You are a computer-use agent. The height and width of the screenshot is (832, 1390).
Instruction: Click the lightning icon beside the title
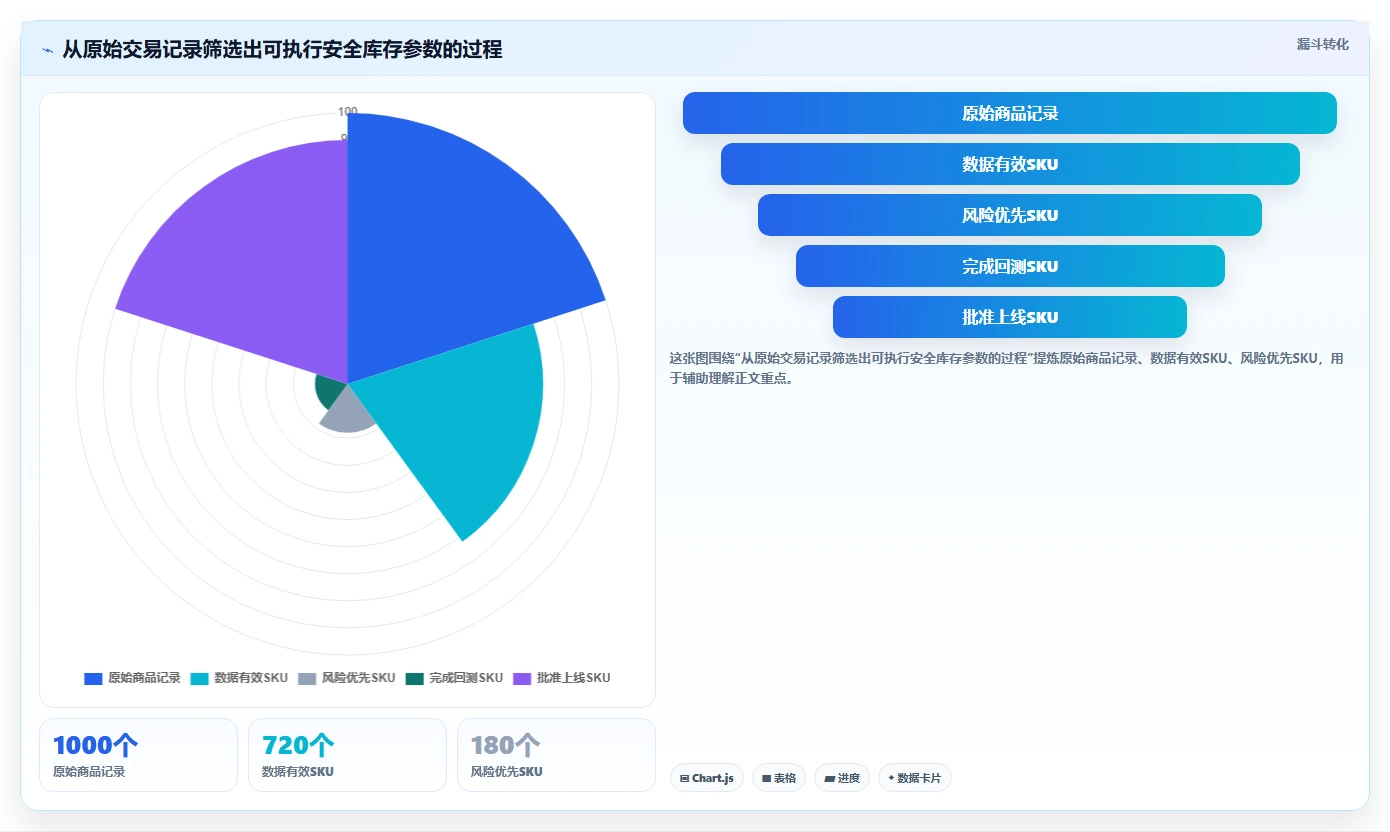(x=47, y=50)
